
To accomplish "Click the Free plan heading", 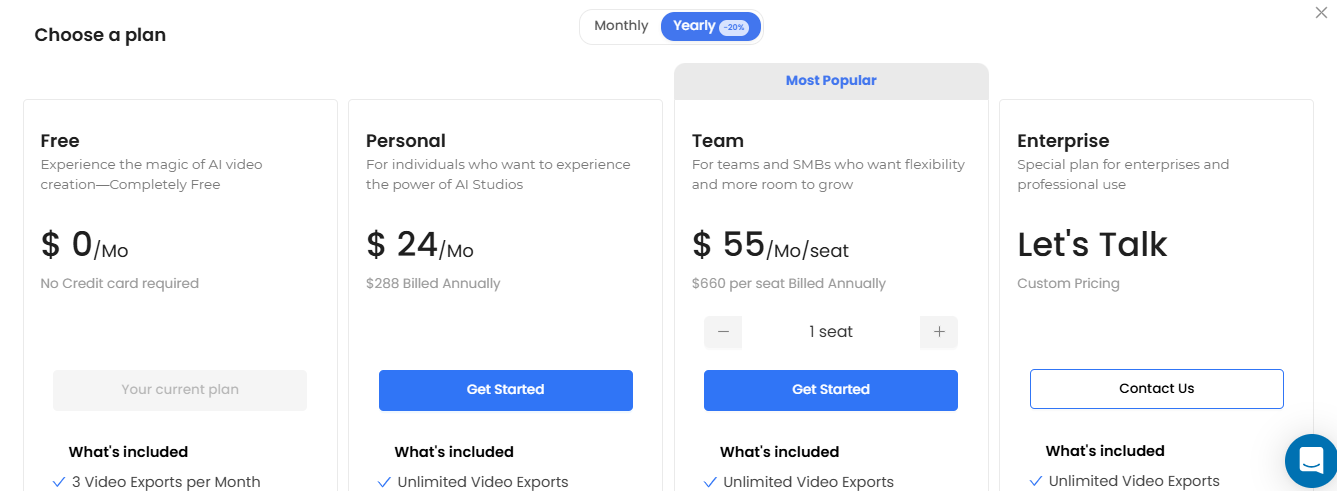I will (x=60, y=141).
